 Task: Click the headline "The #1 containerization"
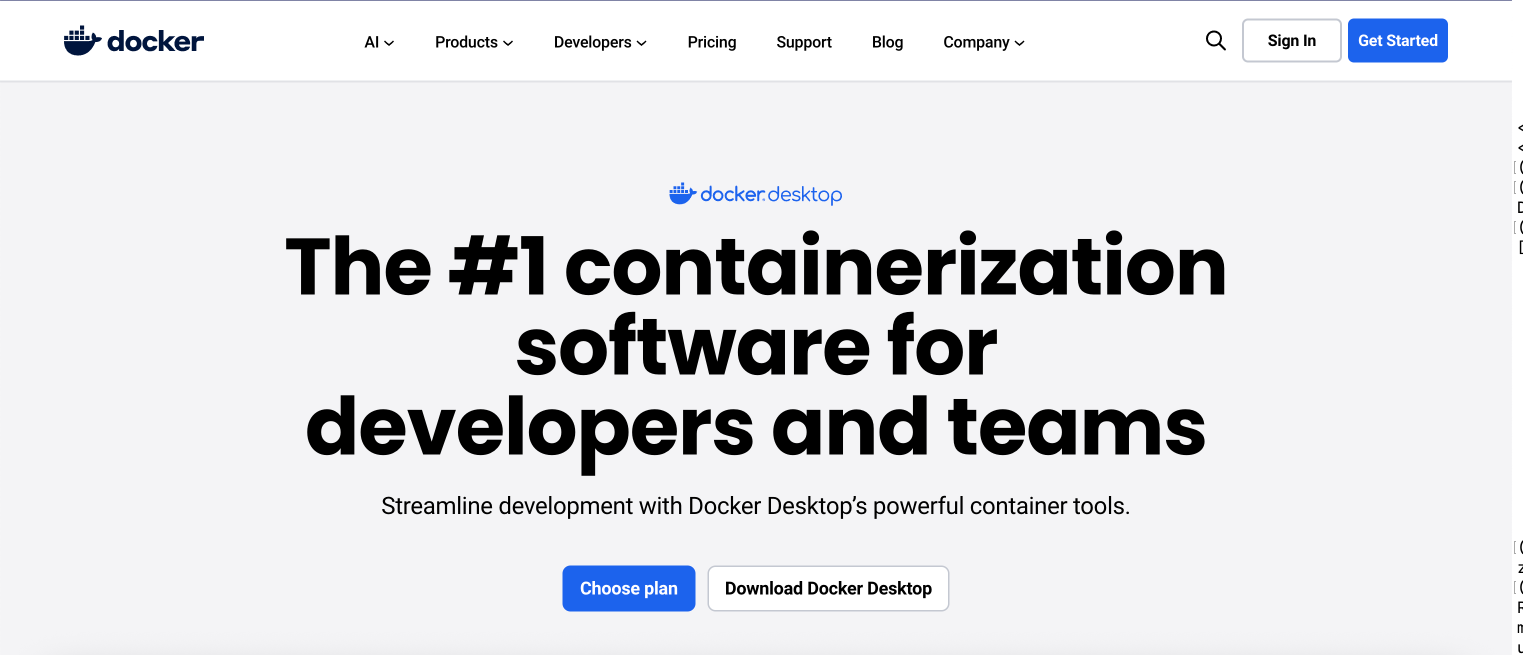756,268
